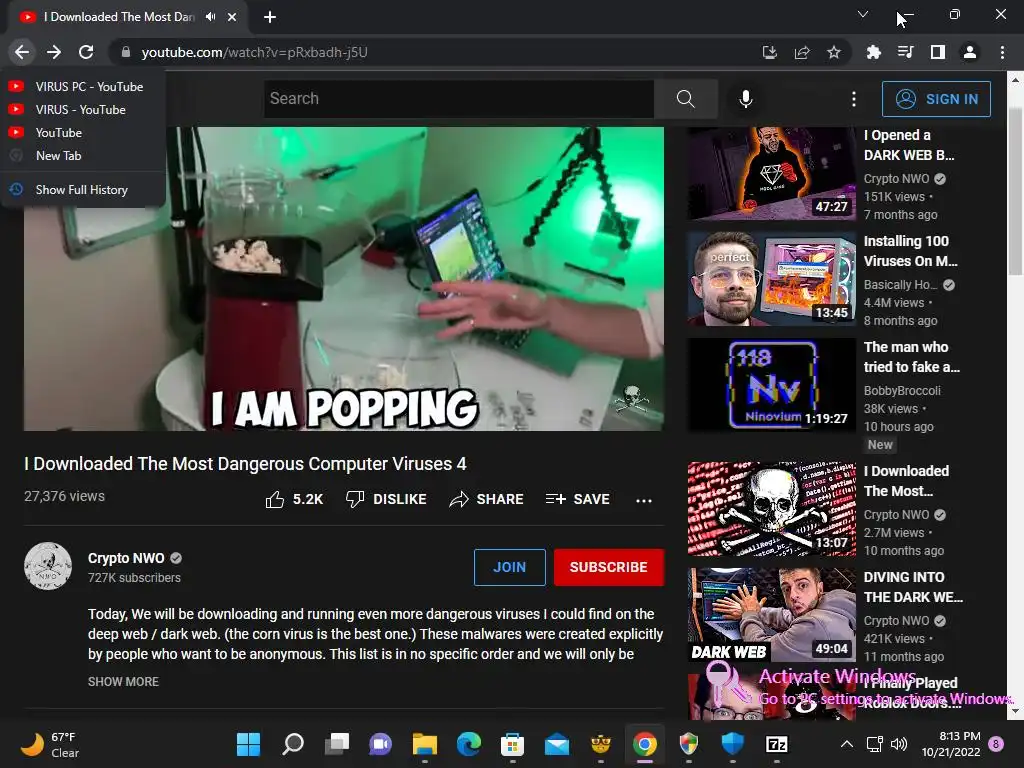Select the 'YouTube' history entry
Viewport: 1024px width, 768px height.
coord(83,133)
